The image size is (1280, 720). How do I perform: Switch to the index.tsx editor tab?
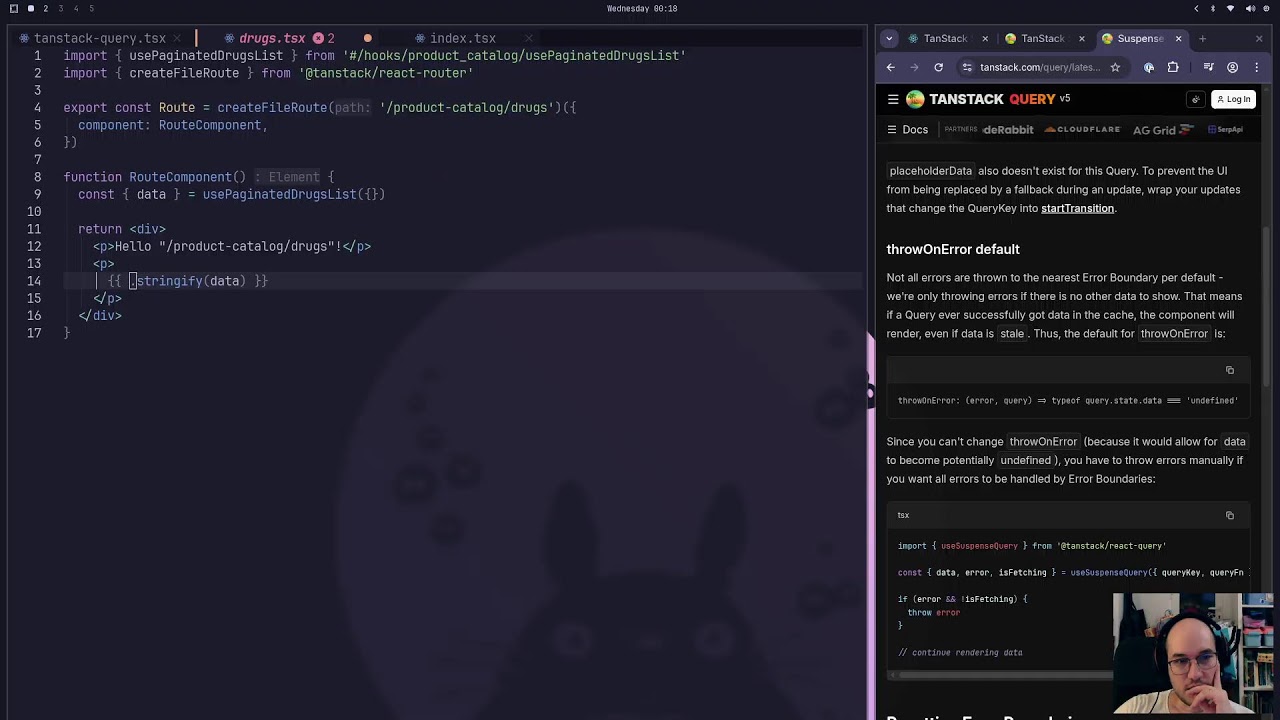click(x=463, y=38)
